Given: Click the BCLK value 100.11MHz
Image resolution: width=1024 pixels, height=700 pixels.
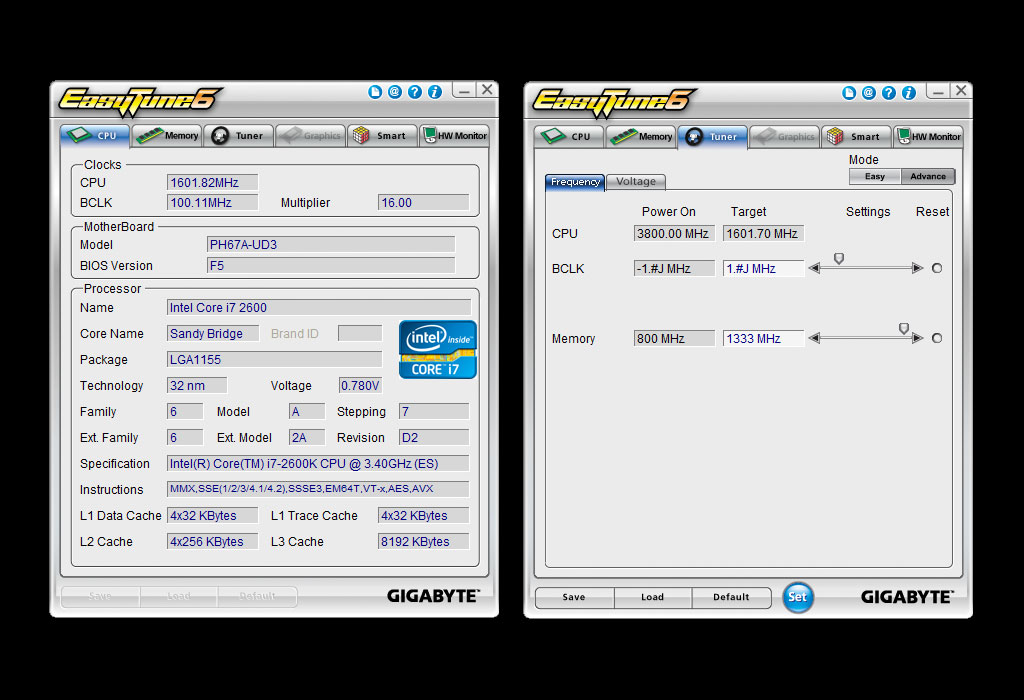Looking at the screenshot, I should [x=212, y=203].
